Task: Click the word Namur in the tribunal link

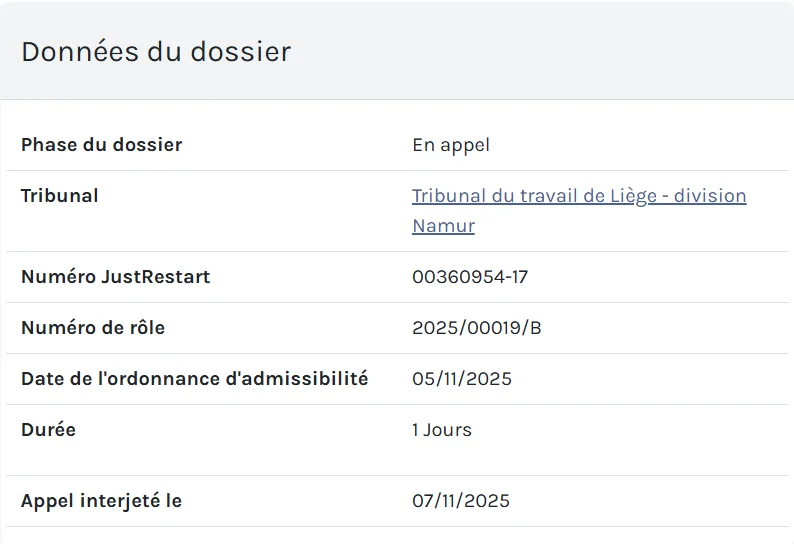Action: [x=443, y=226]
